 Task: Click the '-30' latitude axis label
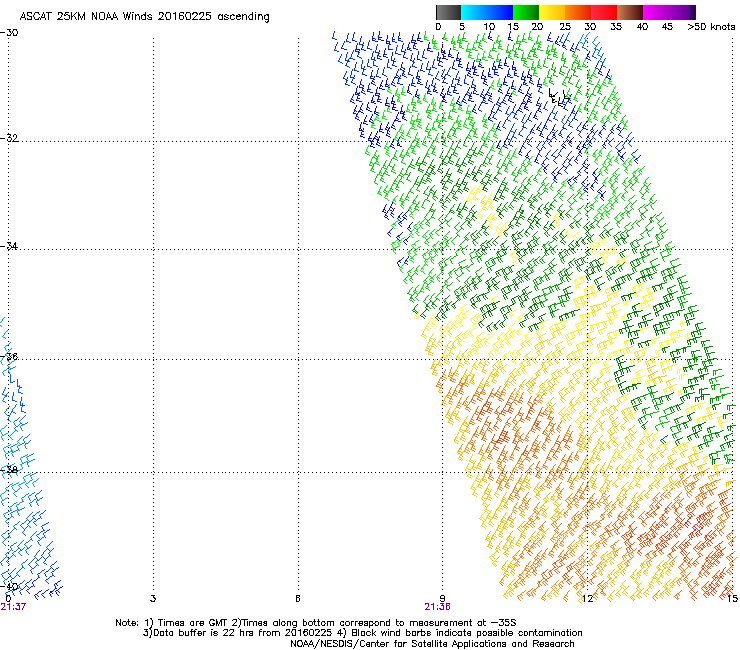coord(9,33)
